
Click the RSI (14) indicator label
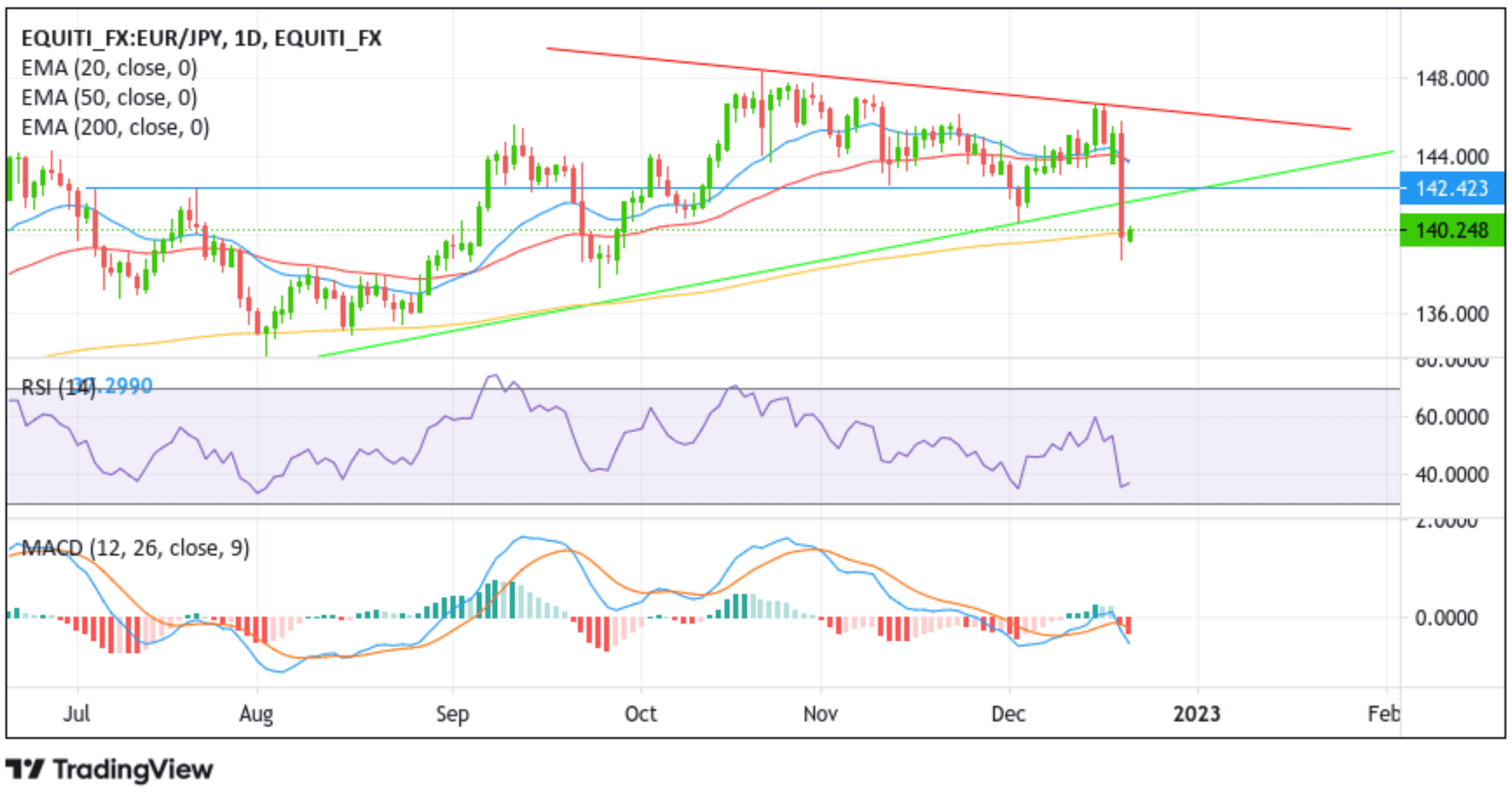(58, 387)
